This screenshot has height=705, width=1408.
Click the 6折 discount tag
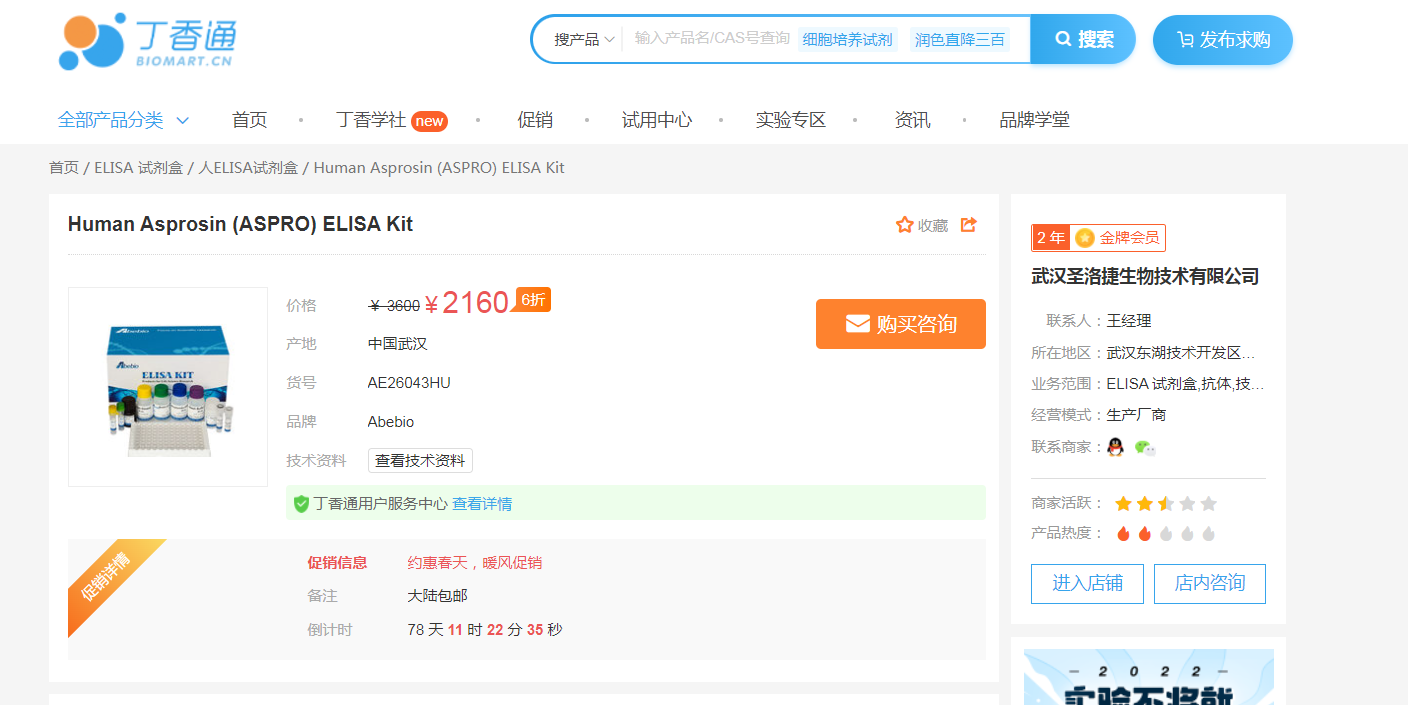[533, 300]
